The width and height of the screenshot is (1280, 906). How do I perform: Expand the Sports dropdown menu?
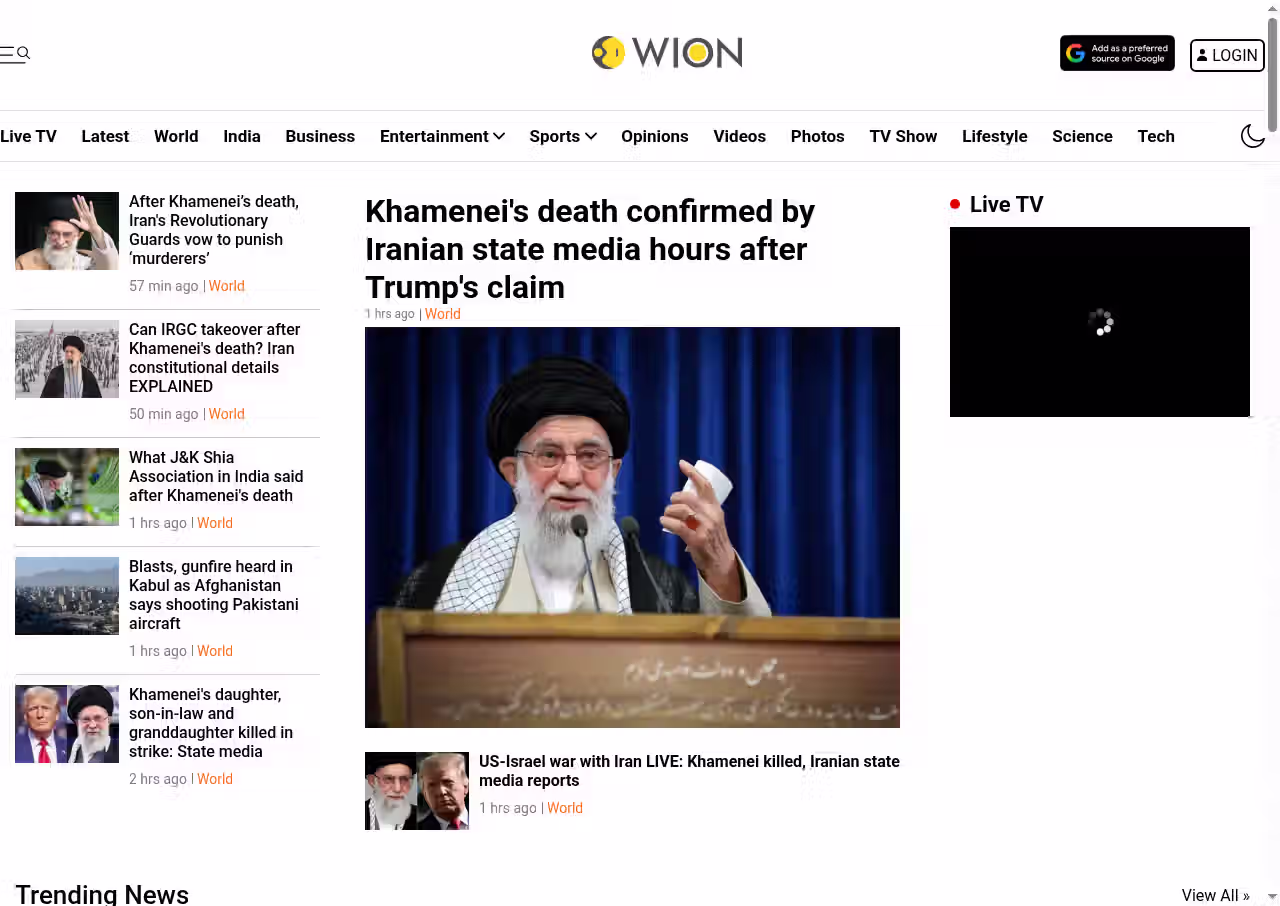point(563,136)
